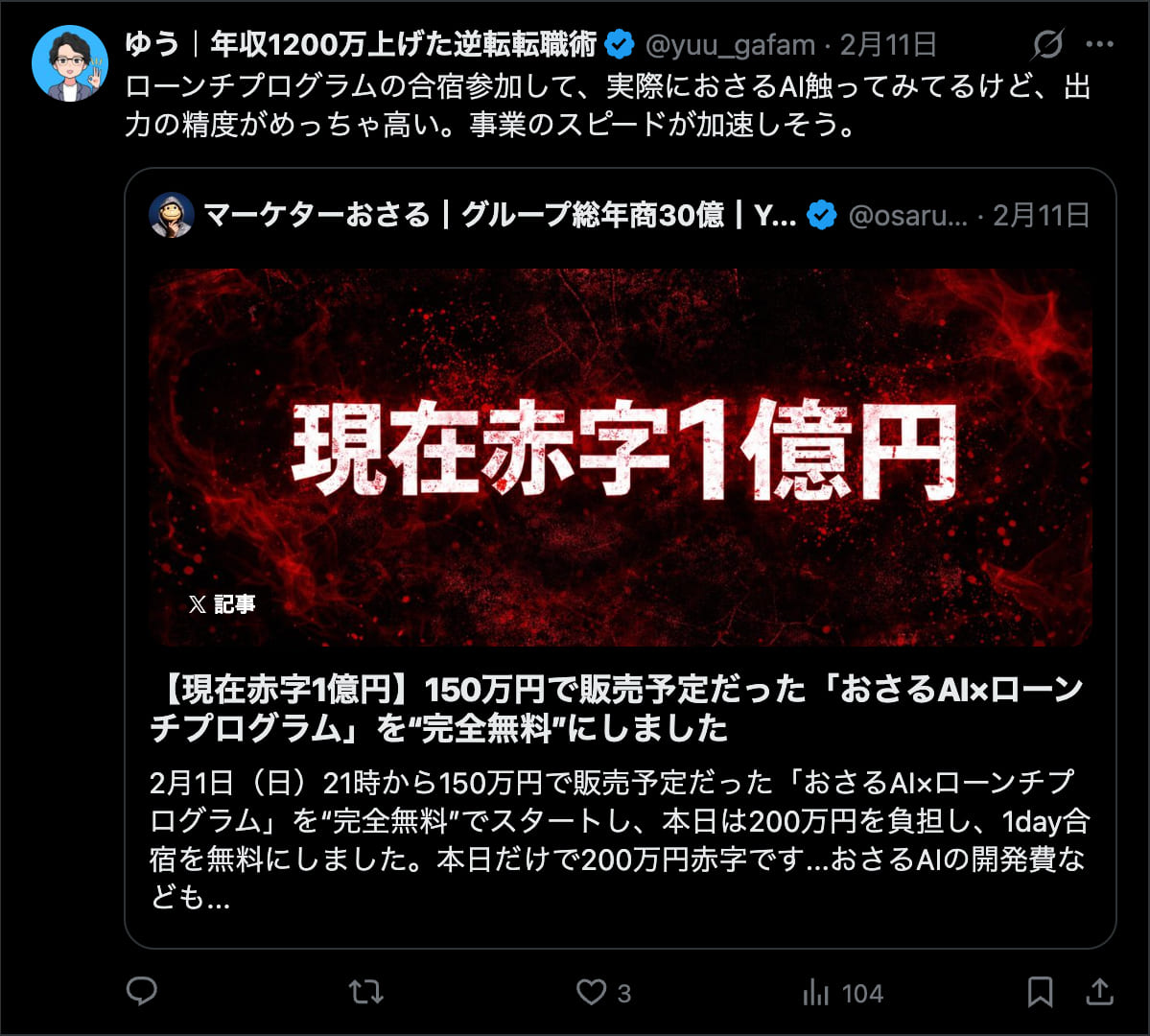The height and width of the screenshot is (1036, 1150).
Task: Repost this tweet with retweet icon
Action: coord(365,992)
